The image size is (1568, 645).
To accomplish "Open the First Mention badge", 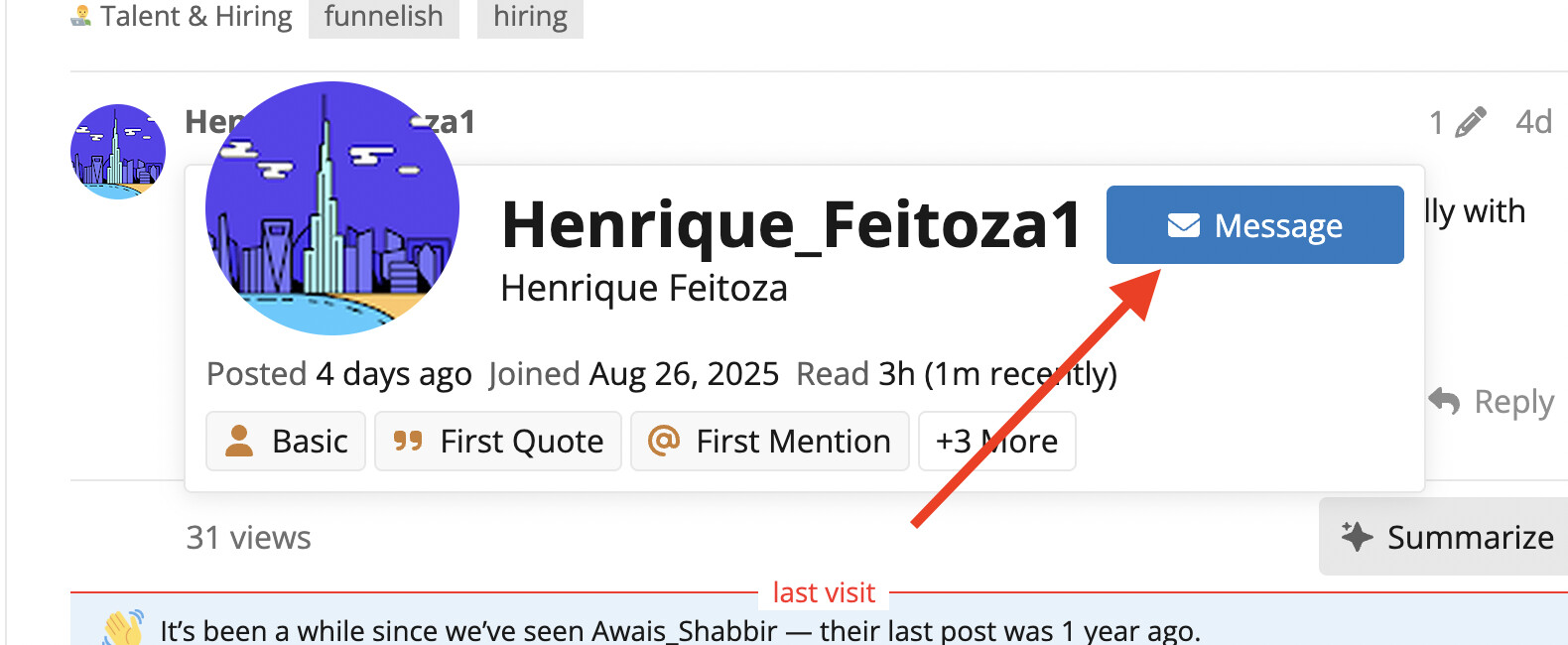I will [769, 441].
